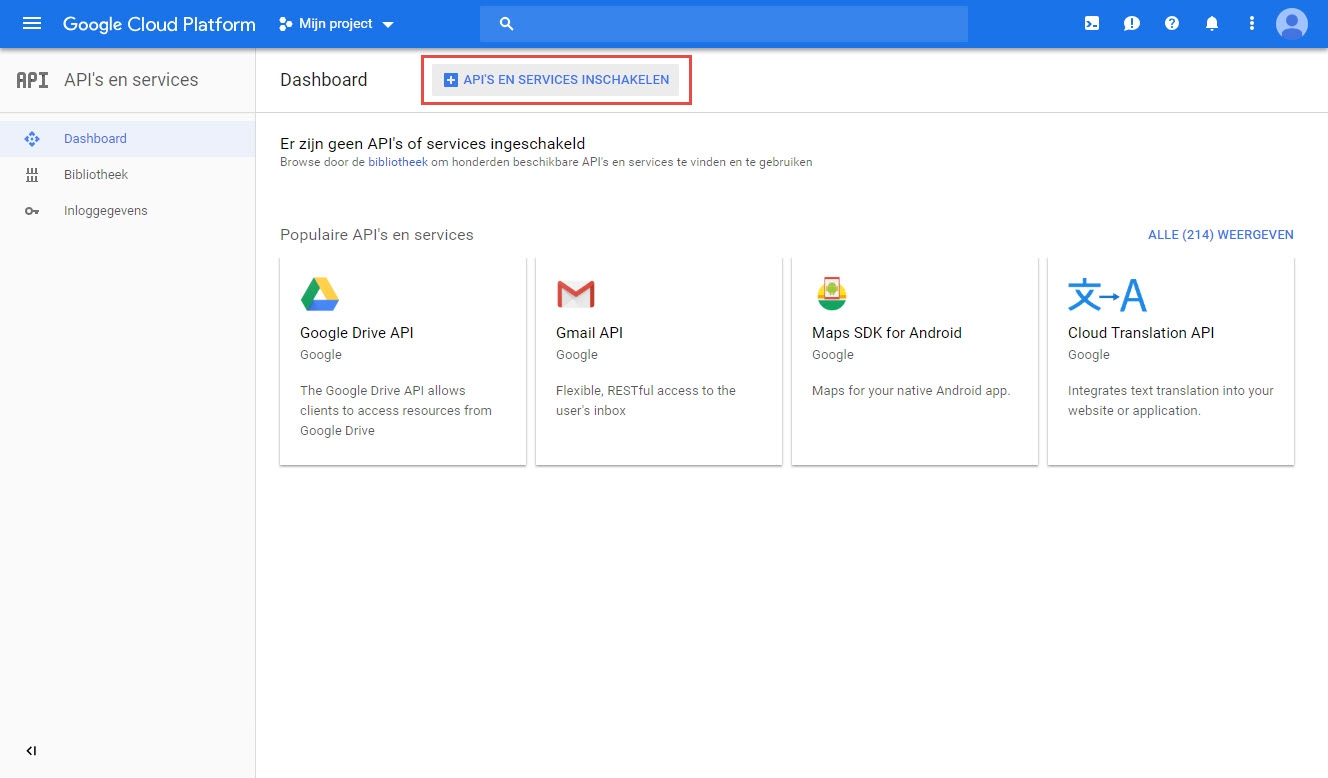Click the Google Drive API triangle icon

pos(319,293)
